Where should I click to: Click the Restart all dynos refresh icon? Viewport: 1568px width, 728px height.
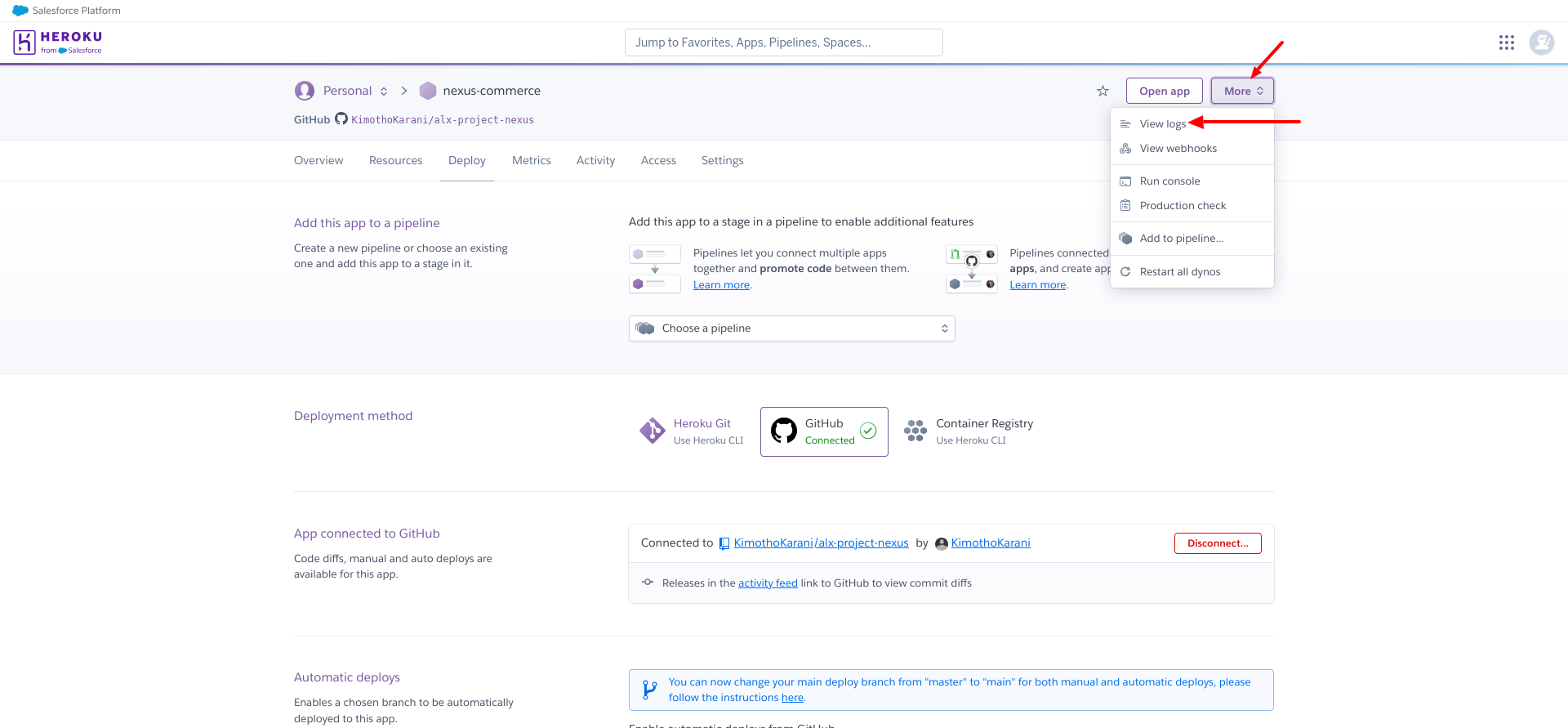pyautogui.click(x=1125, y=272)
